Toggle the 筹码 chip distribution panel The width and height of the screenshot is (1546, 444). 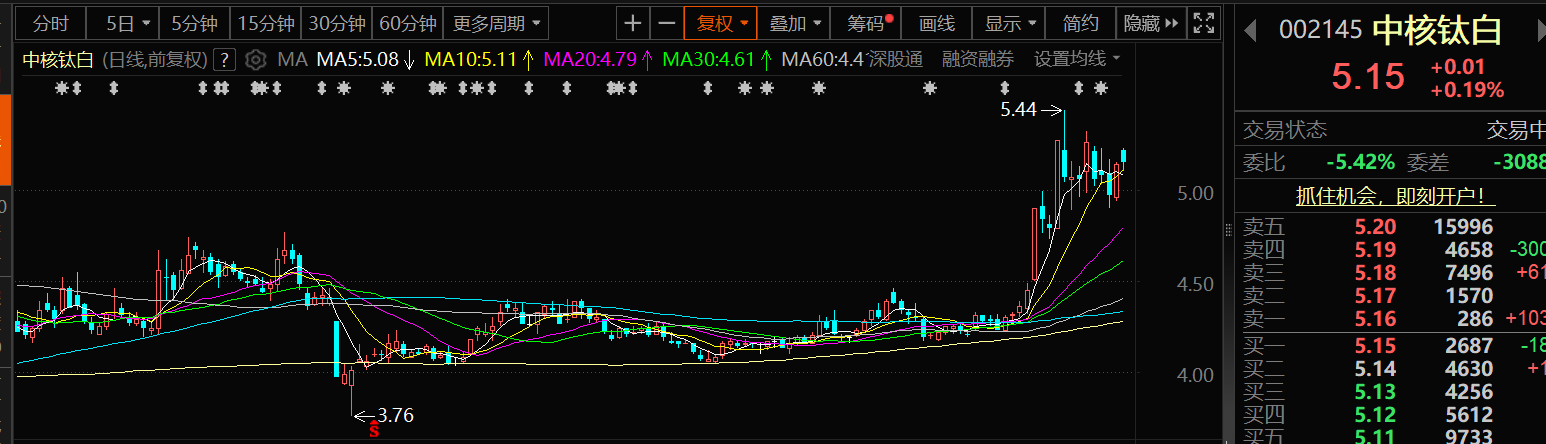point(870,23)
